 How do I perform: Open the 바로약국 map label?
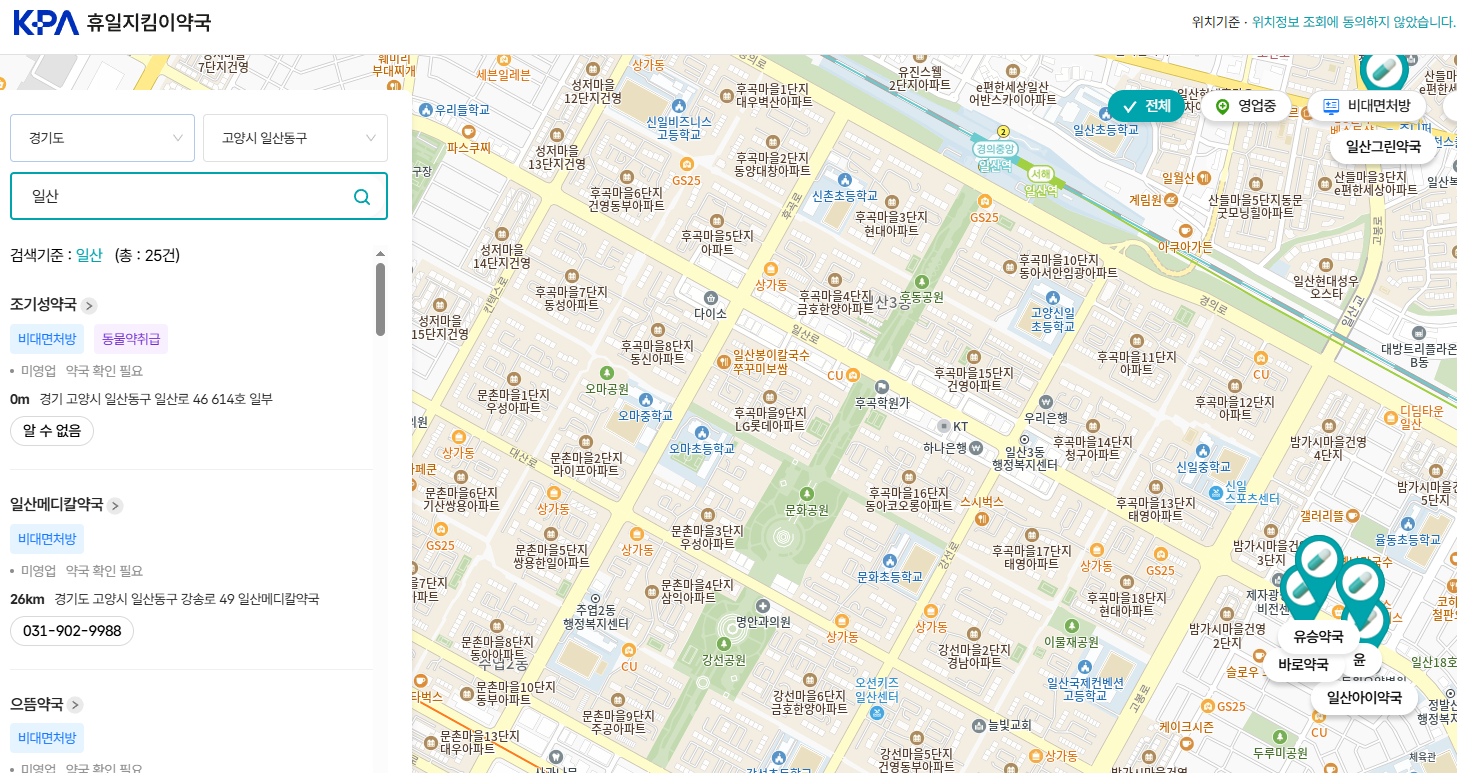(x=1303, y=664)
